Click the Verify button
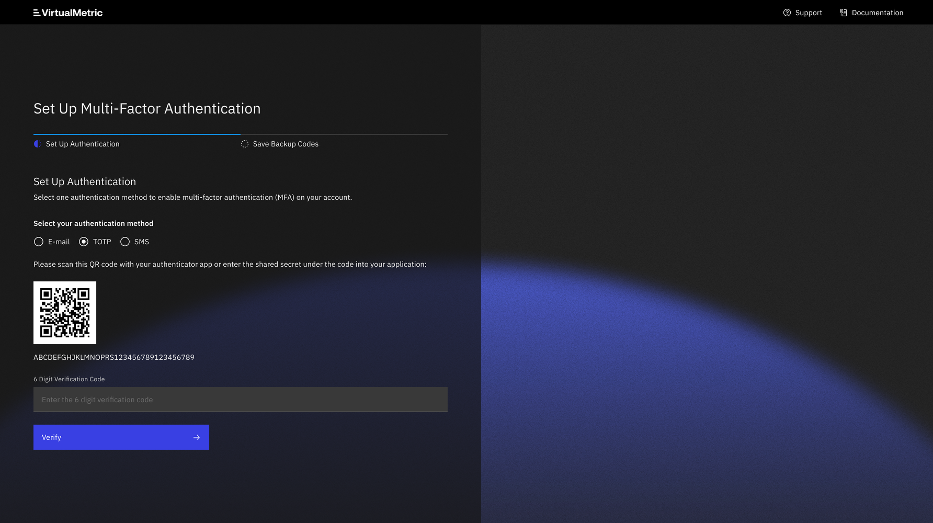933x523 pixels. 121,437
